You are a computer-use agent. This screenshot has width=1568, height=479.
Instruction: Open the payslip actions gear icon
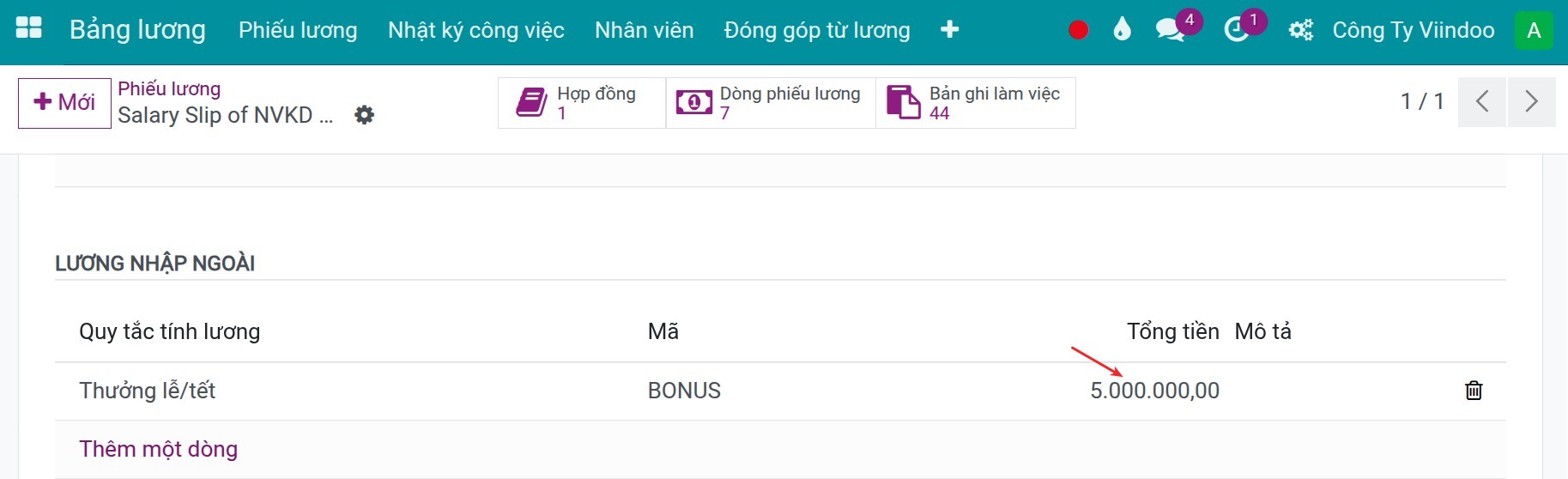[365, 115]
